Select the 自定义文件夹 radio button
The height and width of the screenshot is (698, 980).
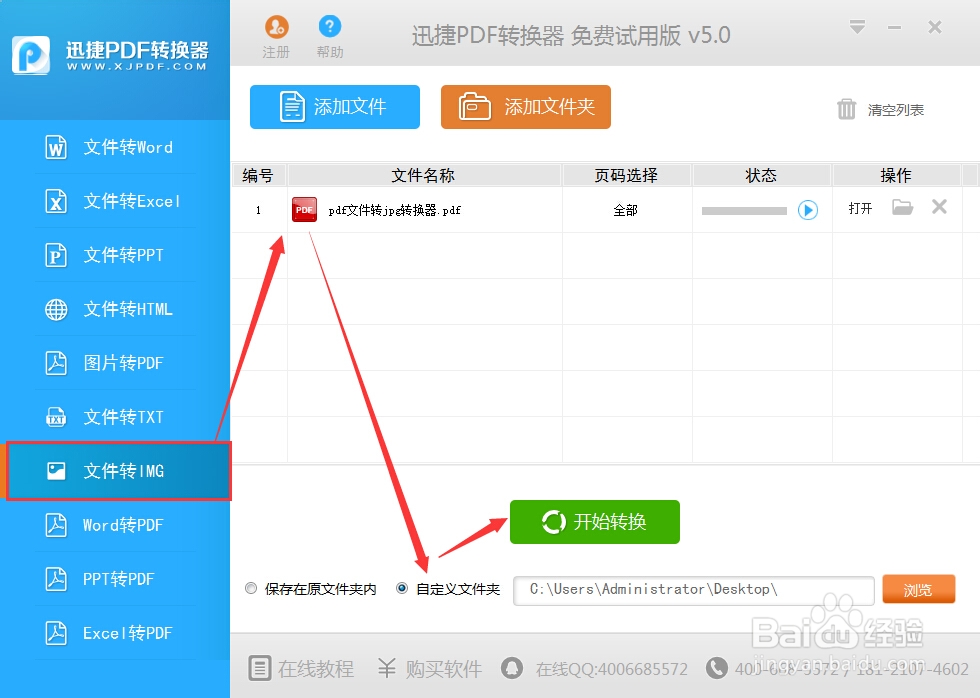(x=402, y=588)
